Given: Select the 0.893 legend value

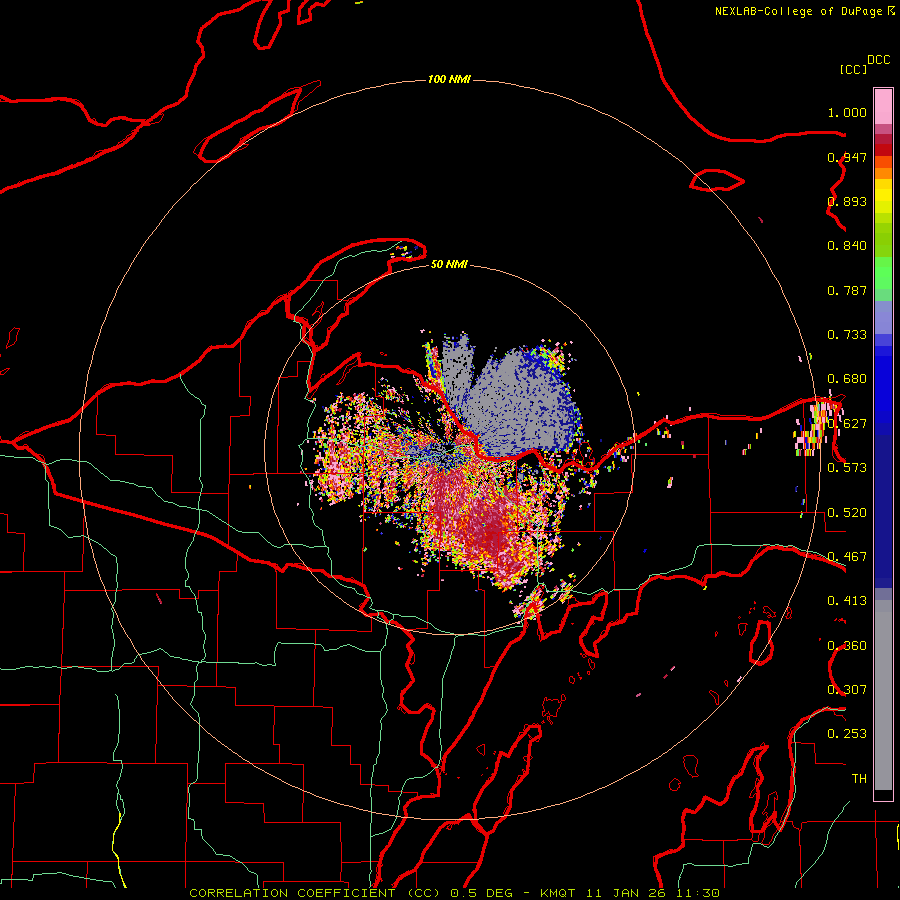Looking at the screenshot, I should (x=847, y=201).
